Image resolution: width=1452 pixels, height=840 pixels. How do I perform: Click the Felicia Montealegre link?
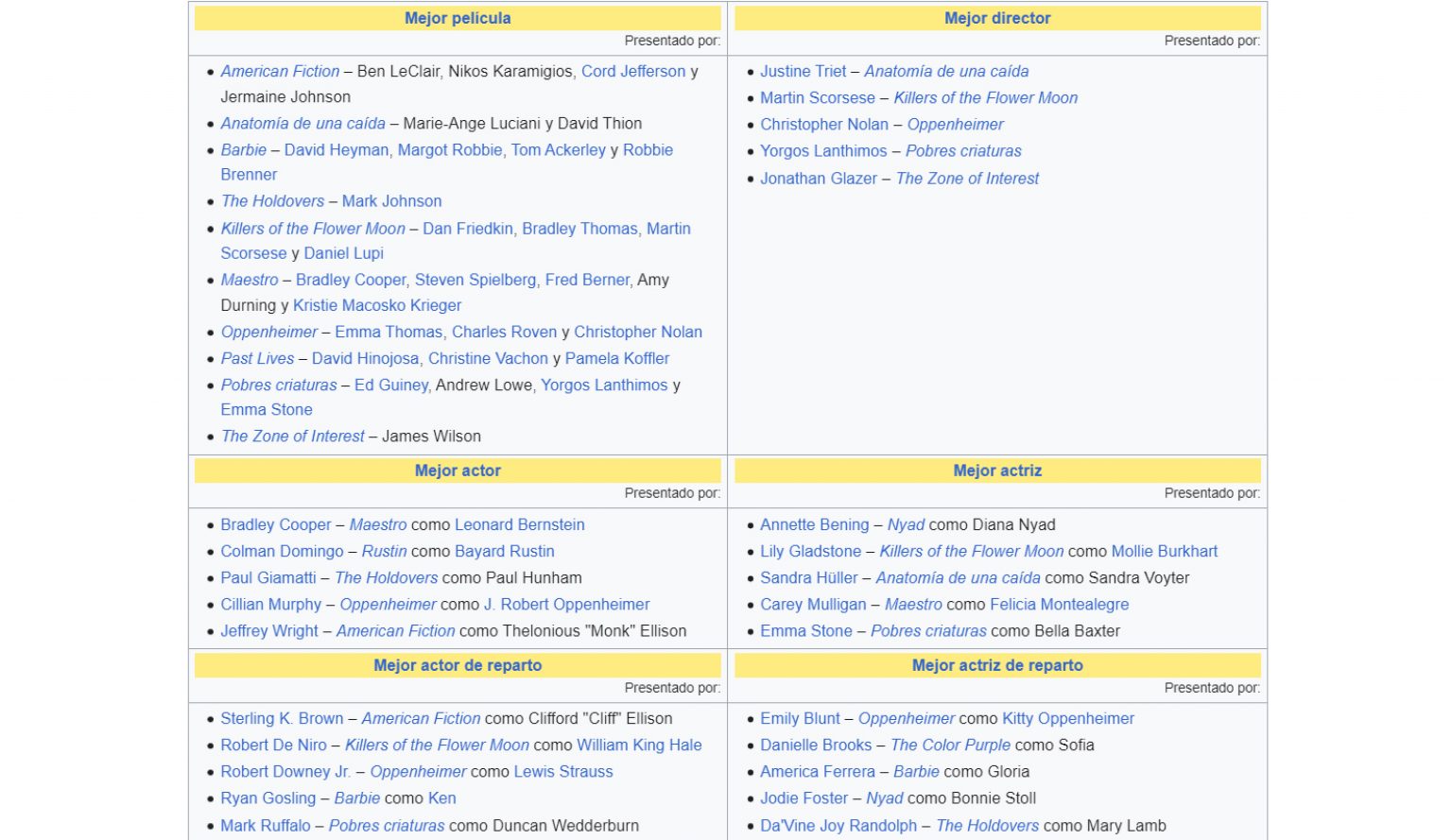tap(1060, 604)
